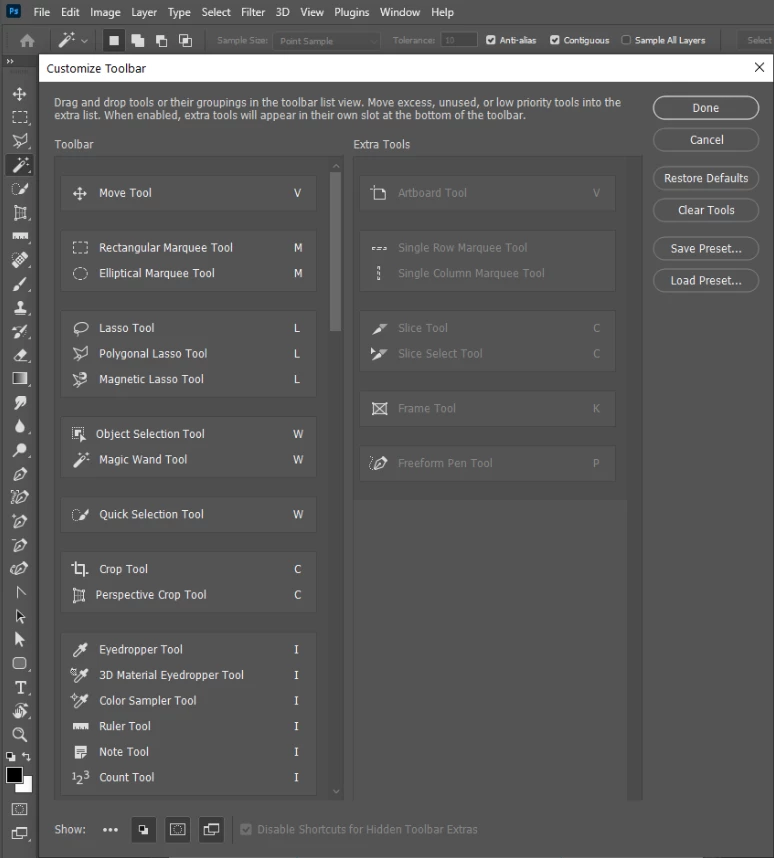Select the Smudge tool icon

[20, 403]
